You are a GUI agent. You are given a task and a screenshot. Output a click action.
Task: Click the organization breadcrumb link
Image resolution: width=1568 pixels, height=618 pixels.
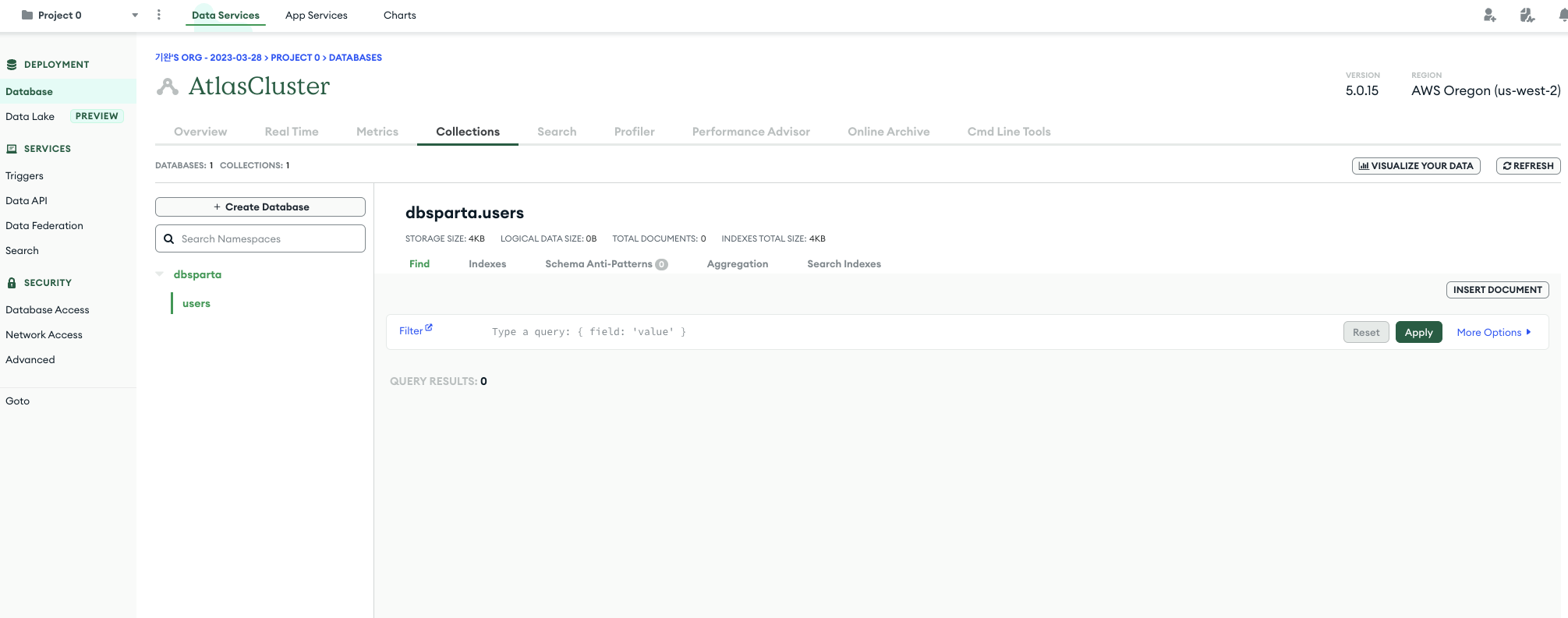[x=208, y=58]
